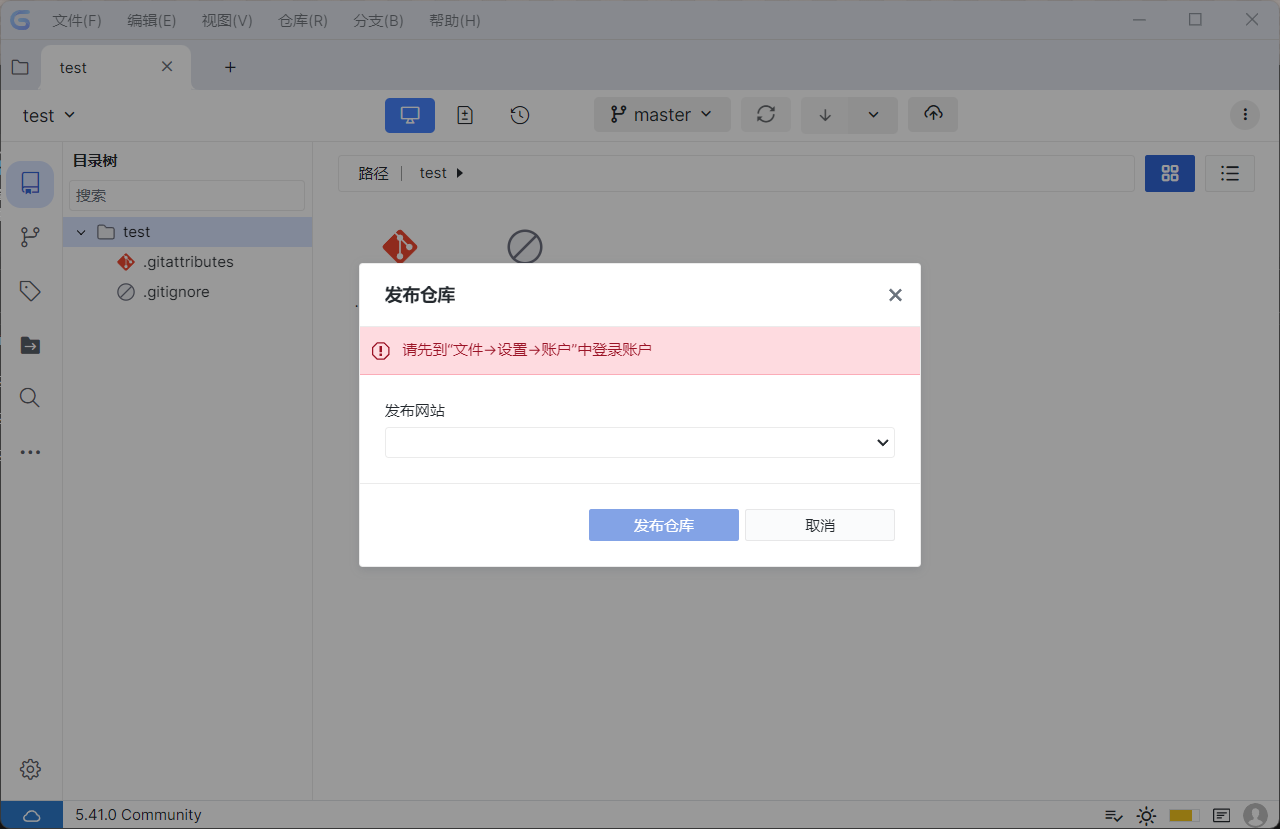
Task: Switch to the file changes view
Action: [464, 114]
